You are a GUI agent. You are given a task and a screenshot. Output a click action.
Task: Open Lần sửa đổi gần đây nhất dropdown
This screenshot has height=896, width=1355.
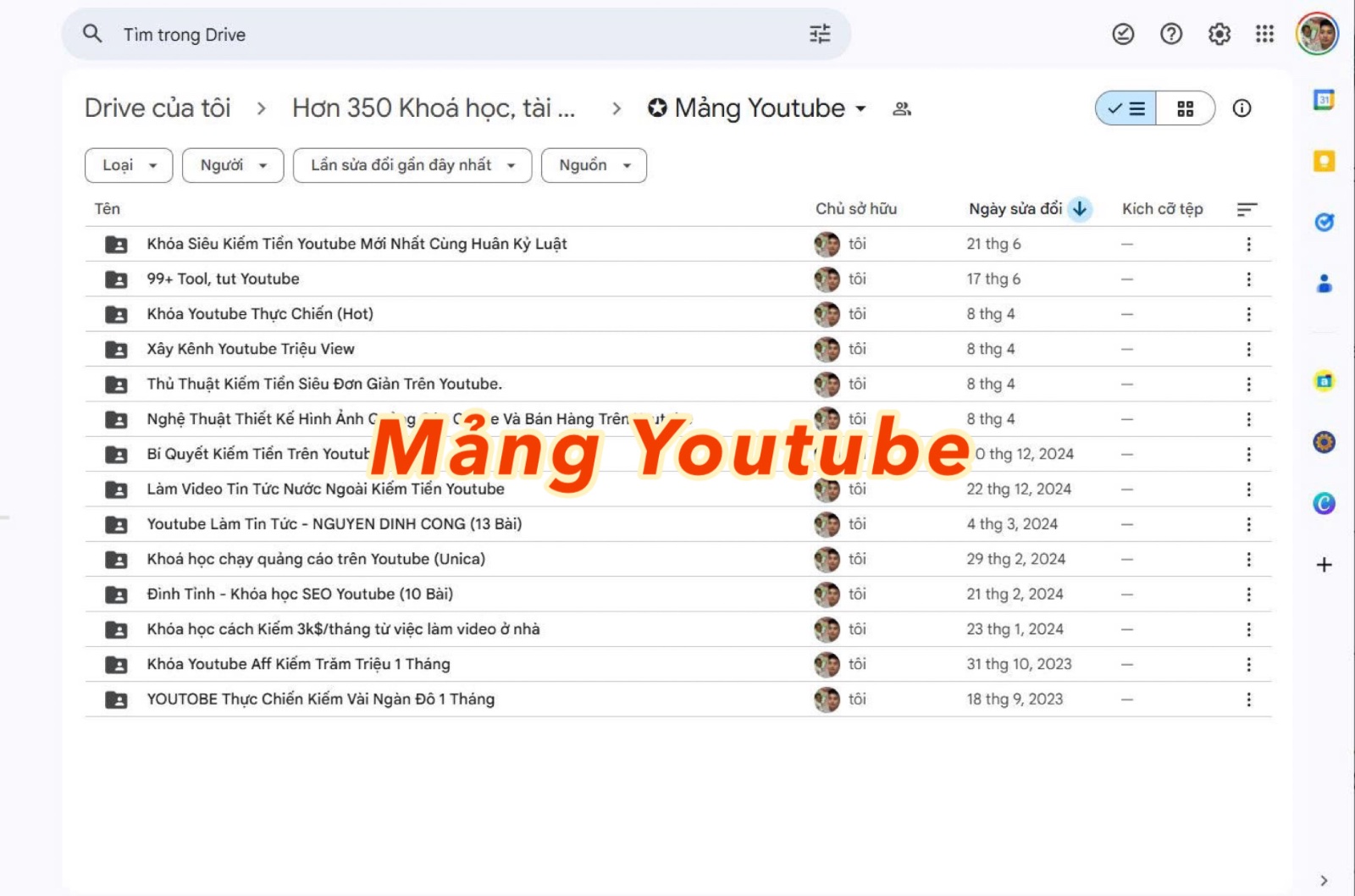412,165
